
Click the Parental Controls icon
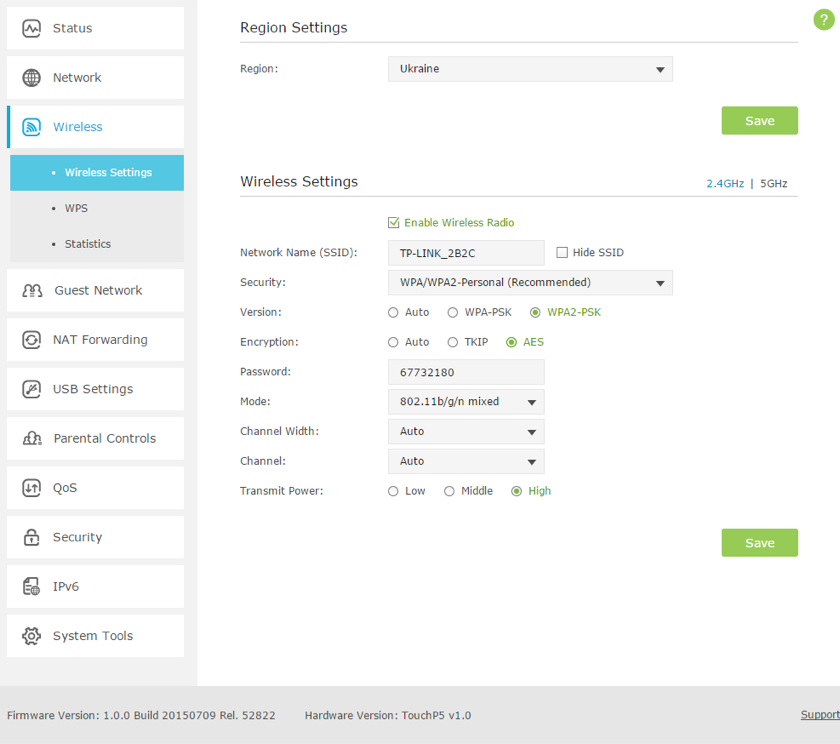point(32,438)
